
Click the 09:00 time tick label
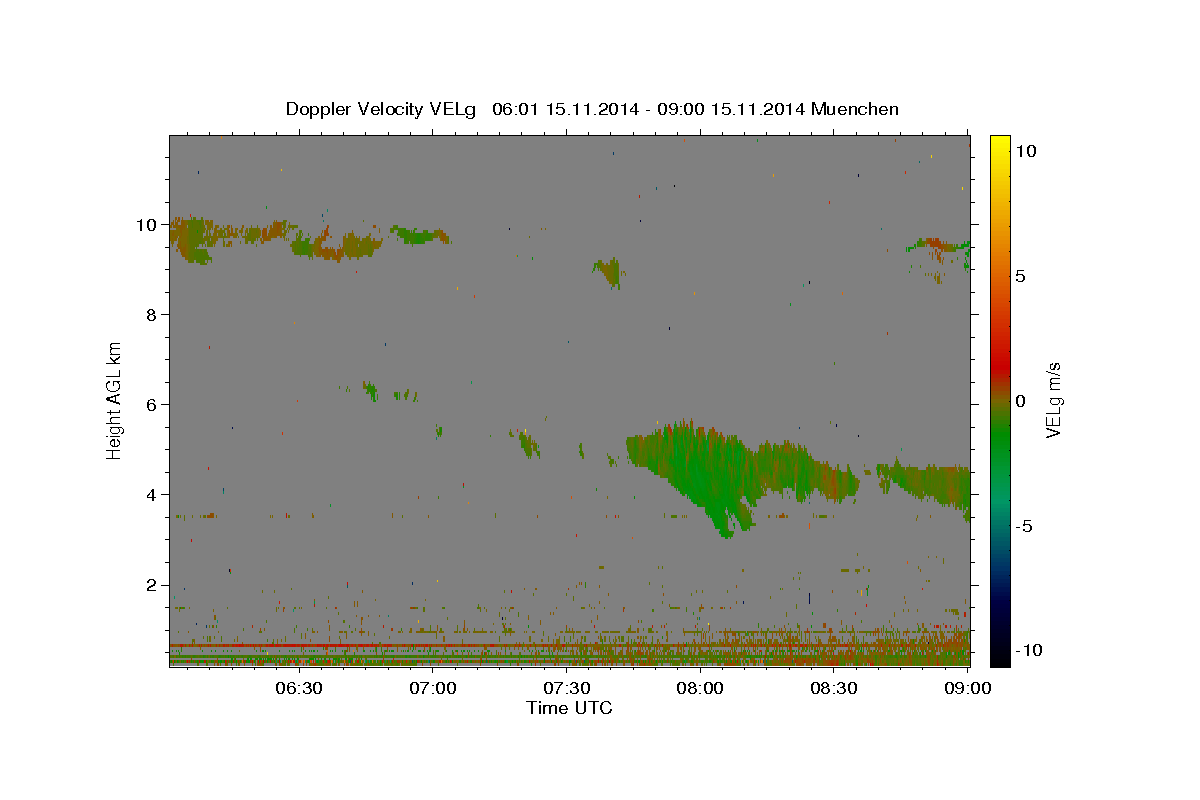coord(968,688)
